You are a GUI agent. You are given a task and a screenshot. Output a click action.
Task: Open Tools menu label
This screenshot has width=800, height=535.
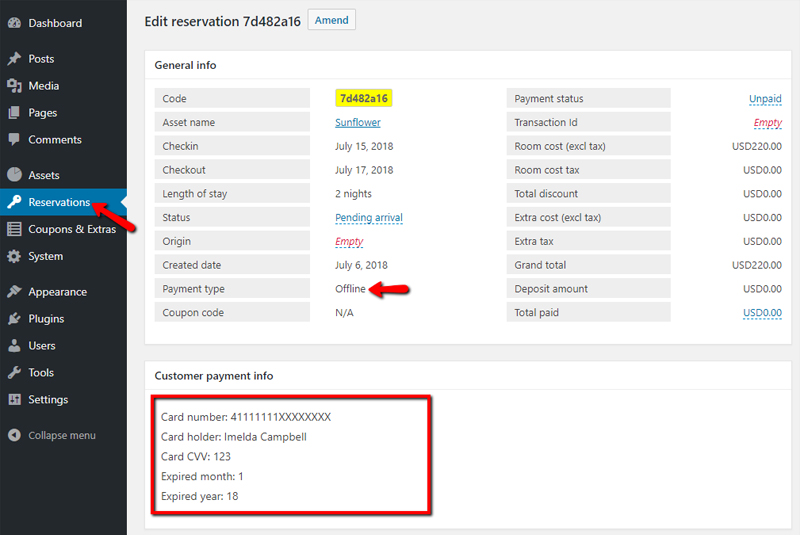[41, 372]
